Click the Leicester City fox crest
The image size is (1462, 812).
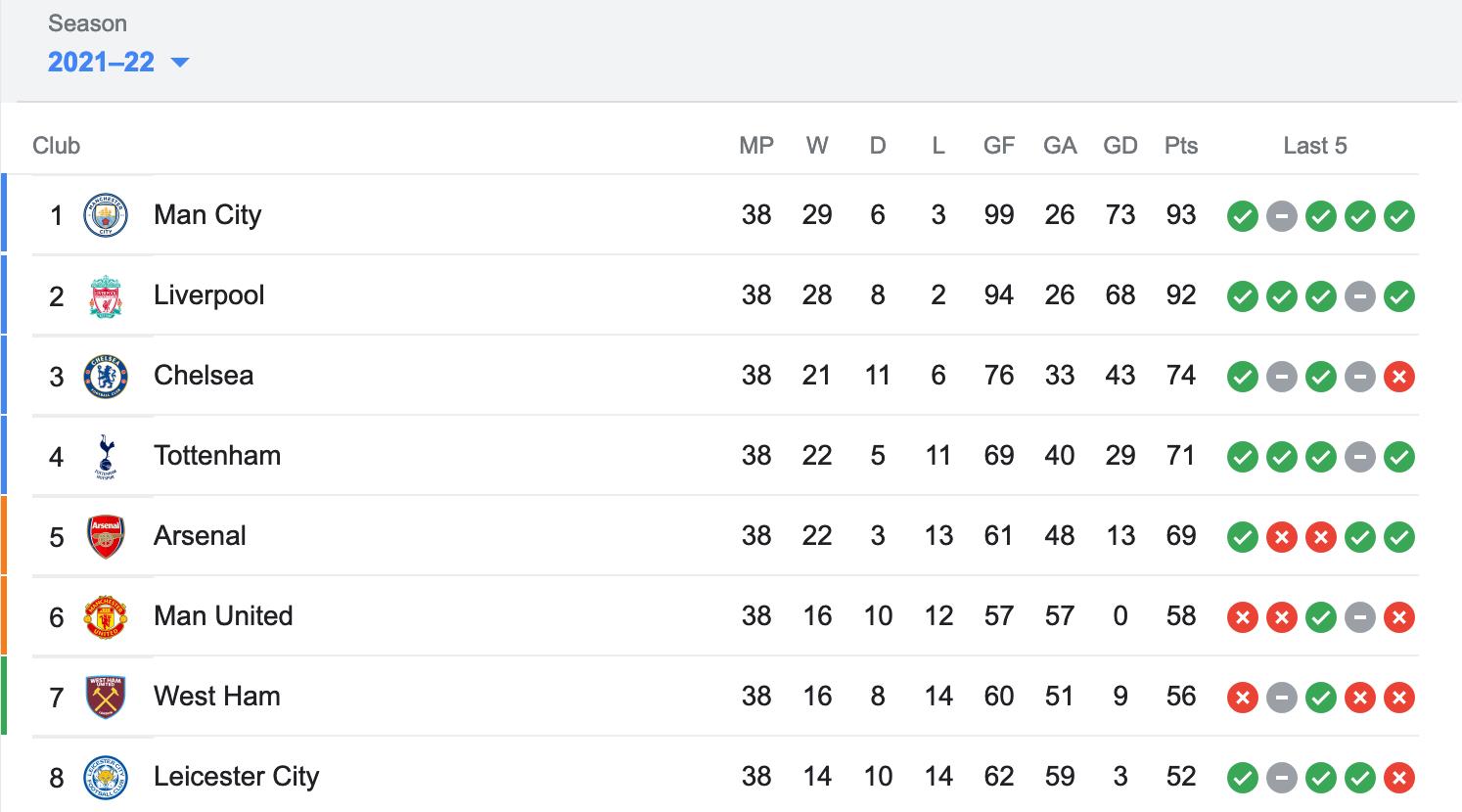click(x=106, y=777)
